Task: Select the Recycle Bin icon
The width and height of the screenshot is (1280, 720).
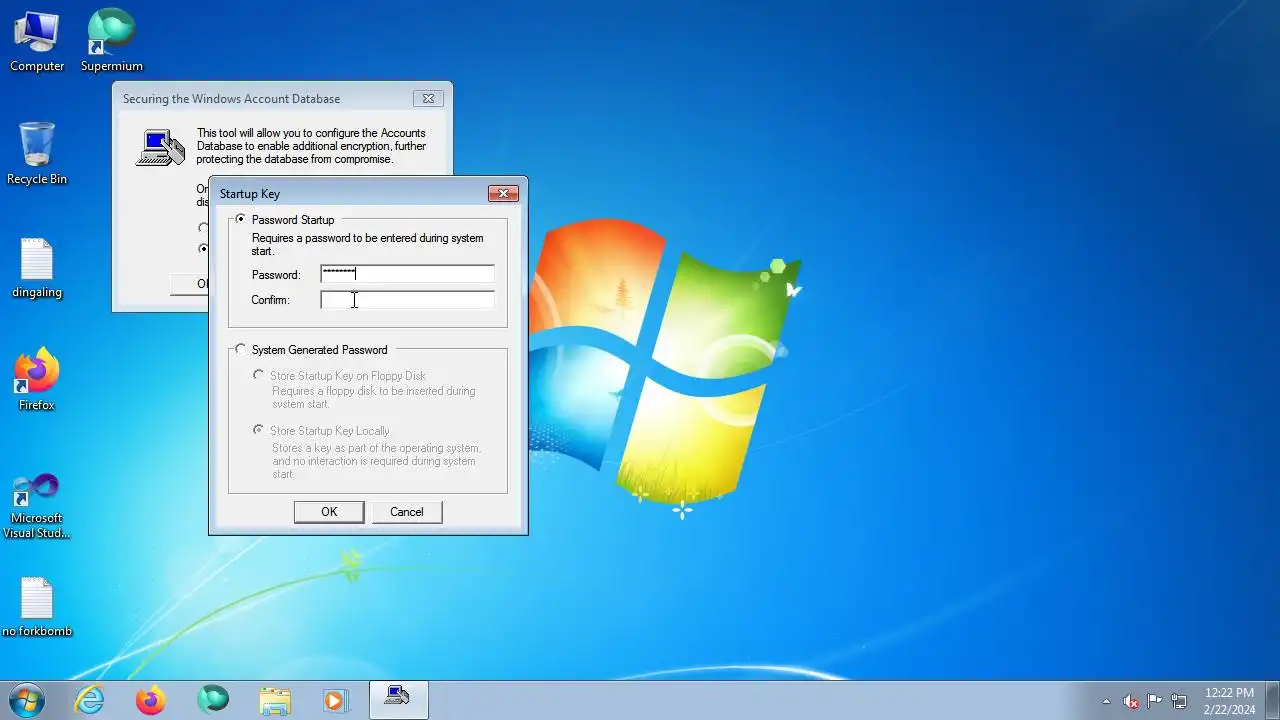Action: point(37,154)
